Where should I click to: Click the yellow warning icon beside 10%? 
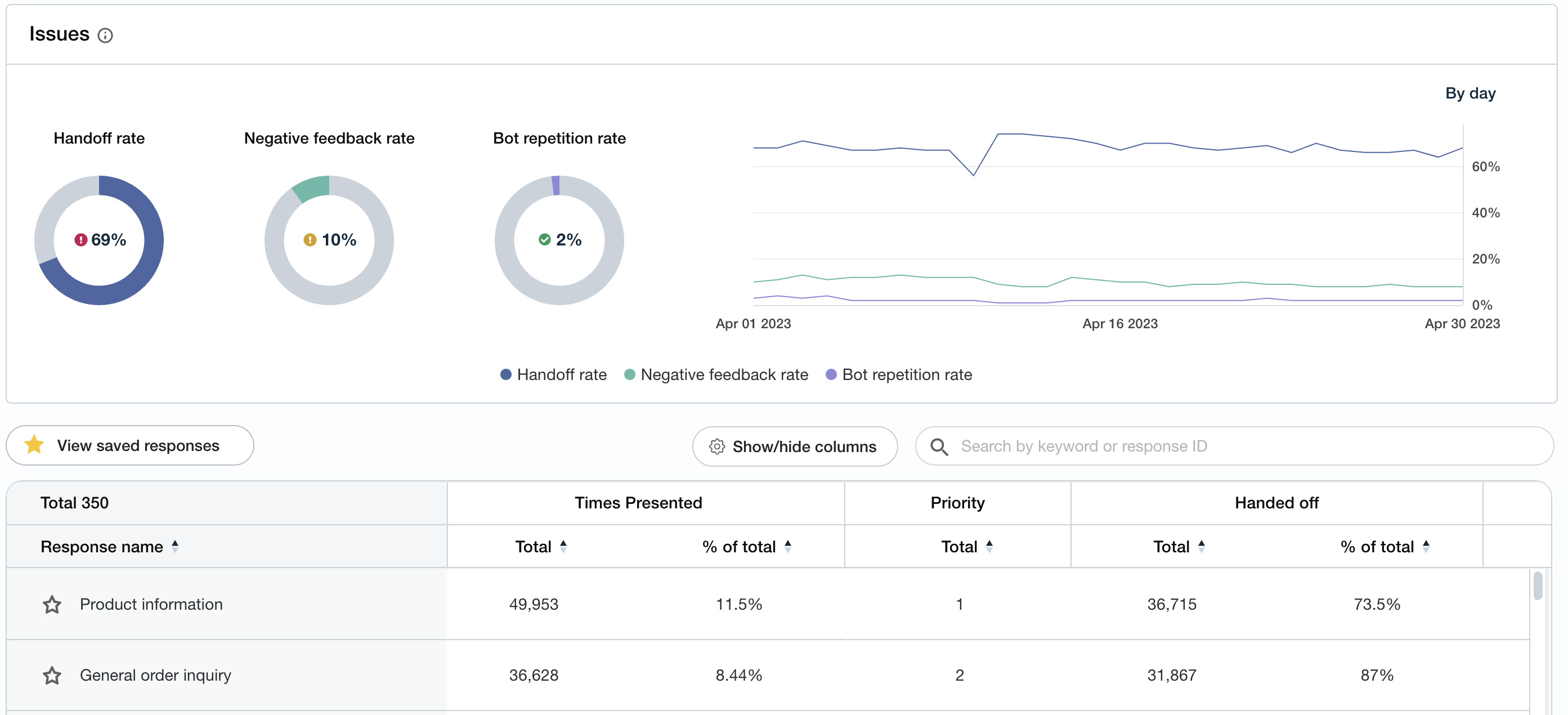[x=310, y=240]
